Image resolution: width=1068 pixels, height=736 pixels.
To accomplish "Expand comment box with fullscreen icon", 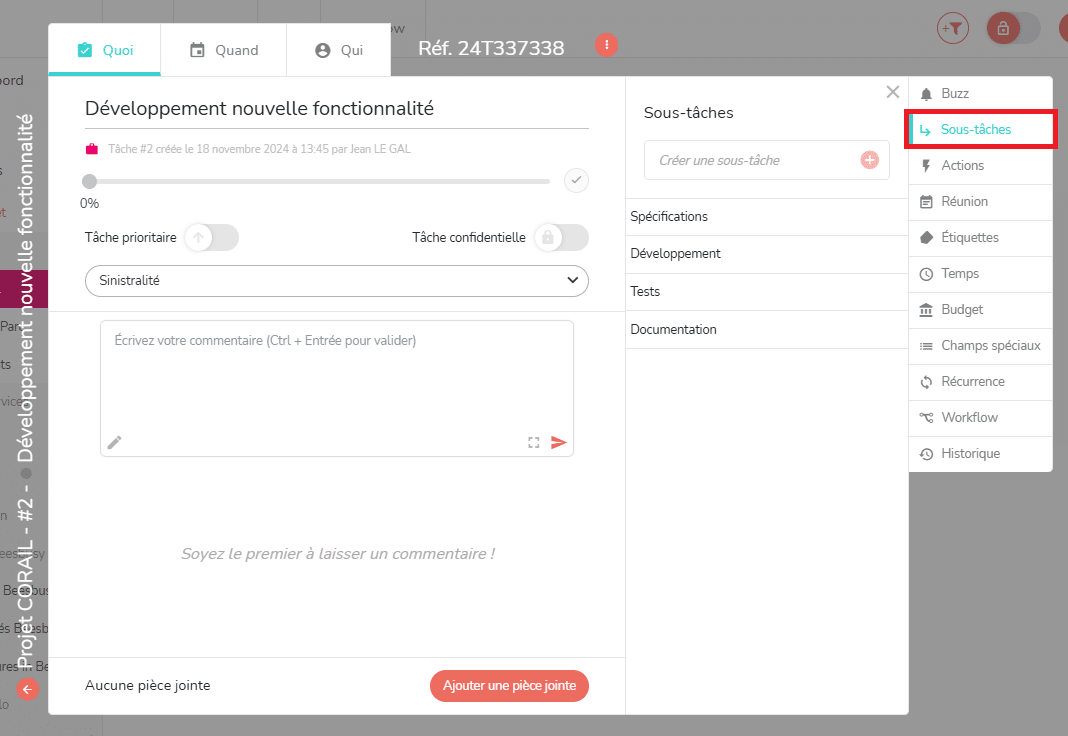I will [x=533, y=443].
